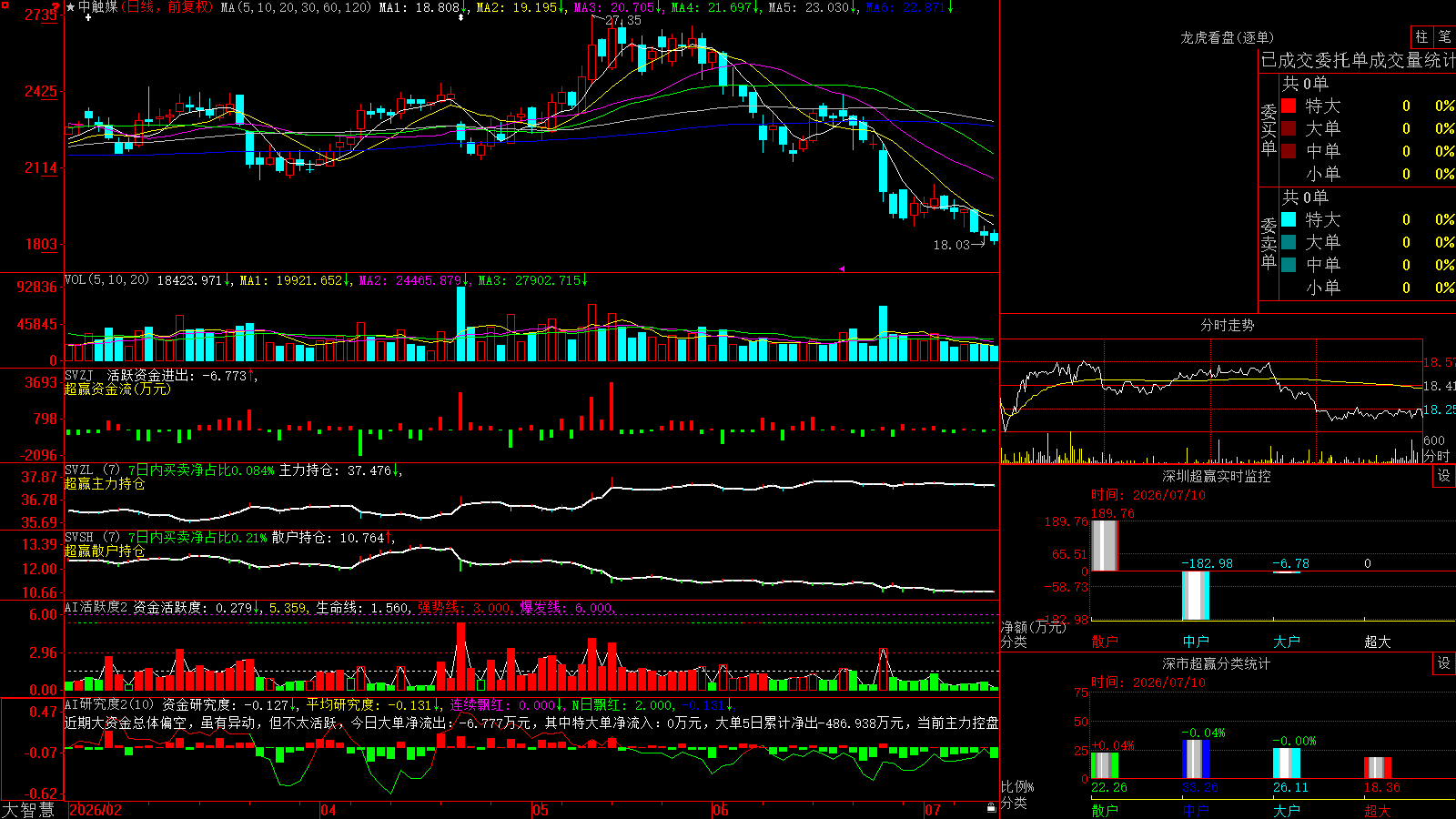Click the 中户 bar labeled -182.98
This screenshot has width=1456, height=819.
[1196, 596]
